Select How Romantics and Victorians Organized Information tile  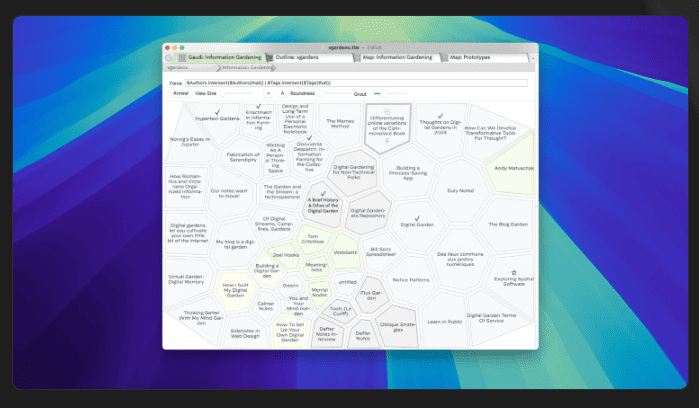pyautogui.click(x=185, y=186)
